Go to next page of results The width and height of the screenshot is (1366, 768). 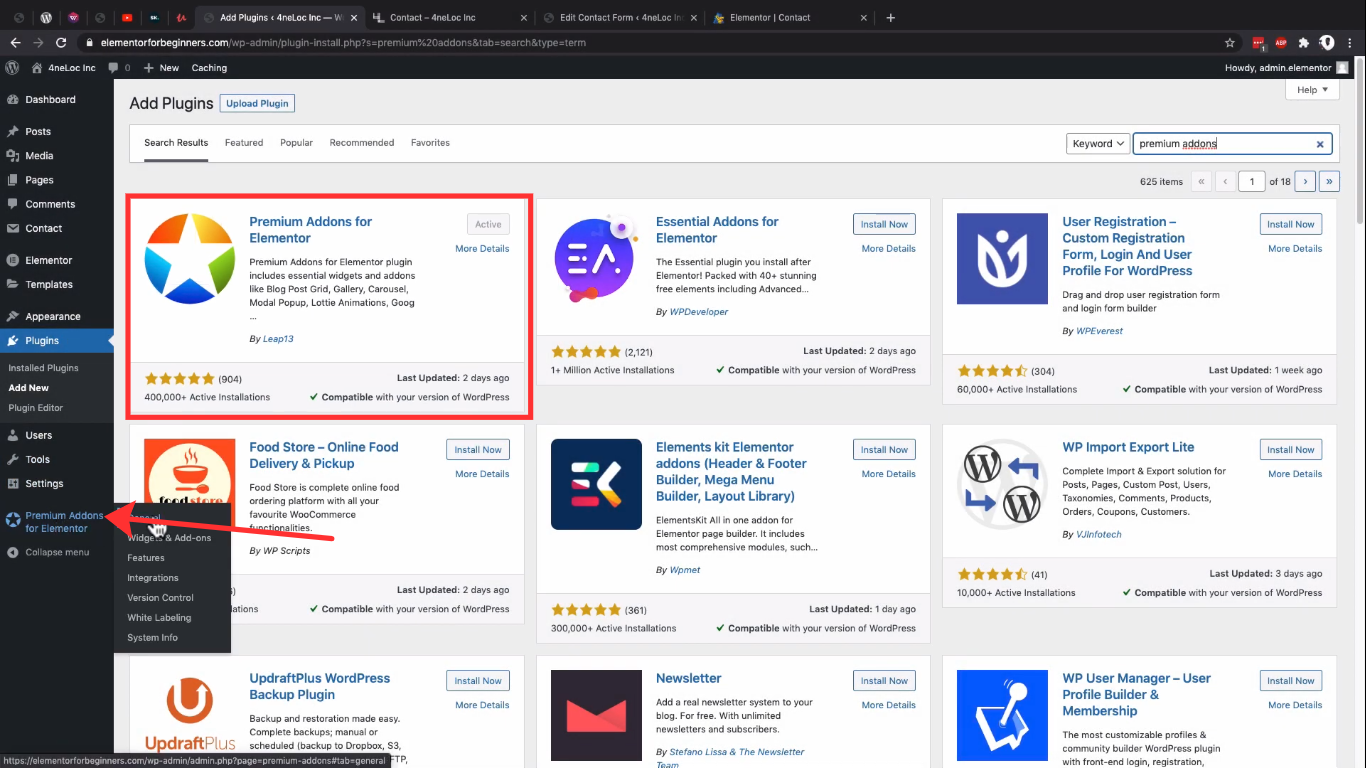point(1305,181)
